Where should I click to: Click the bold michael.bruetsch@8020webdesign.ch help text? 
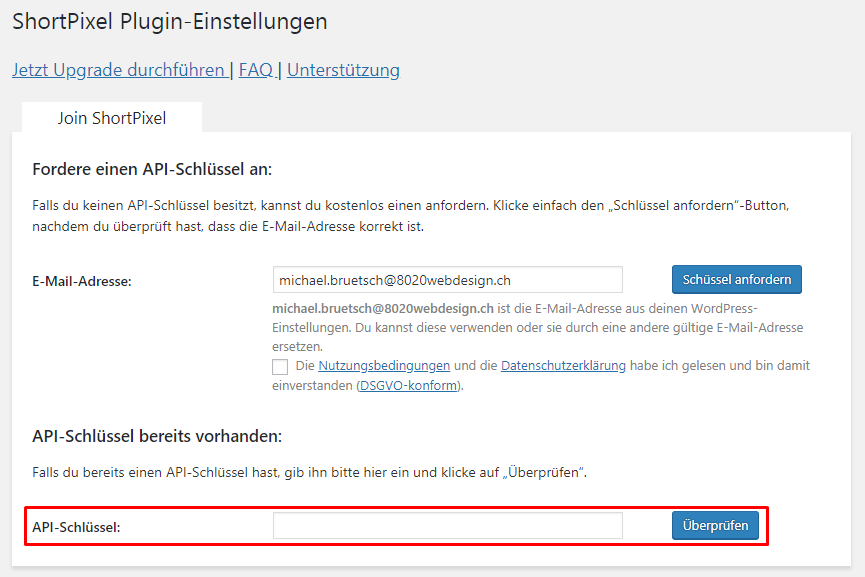pos(383,308)
